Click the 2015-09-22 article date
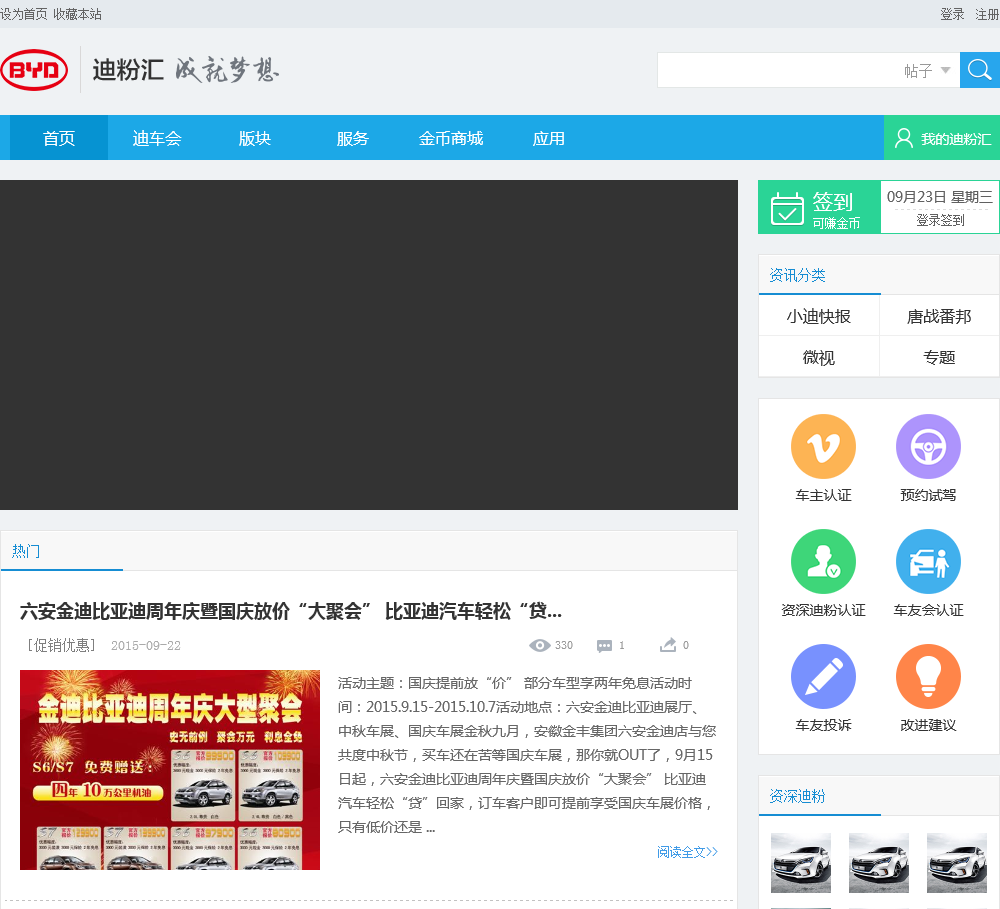The image size is (1000, 909). (x=146, y=646)
